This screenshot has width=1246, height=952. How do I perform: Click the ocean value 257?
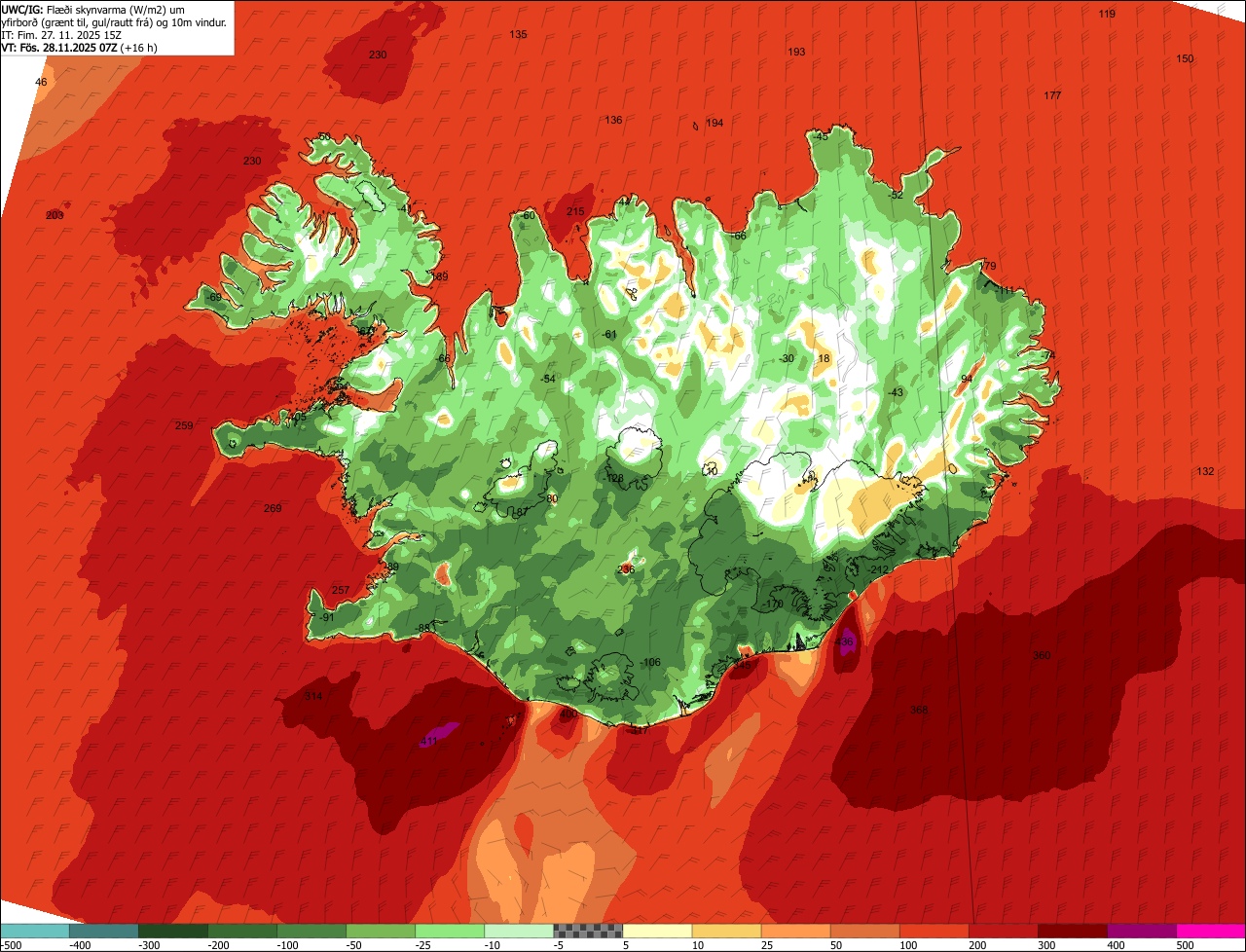coord(341,590)
